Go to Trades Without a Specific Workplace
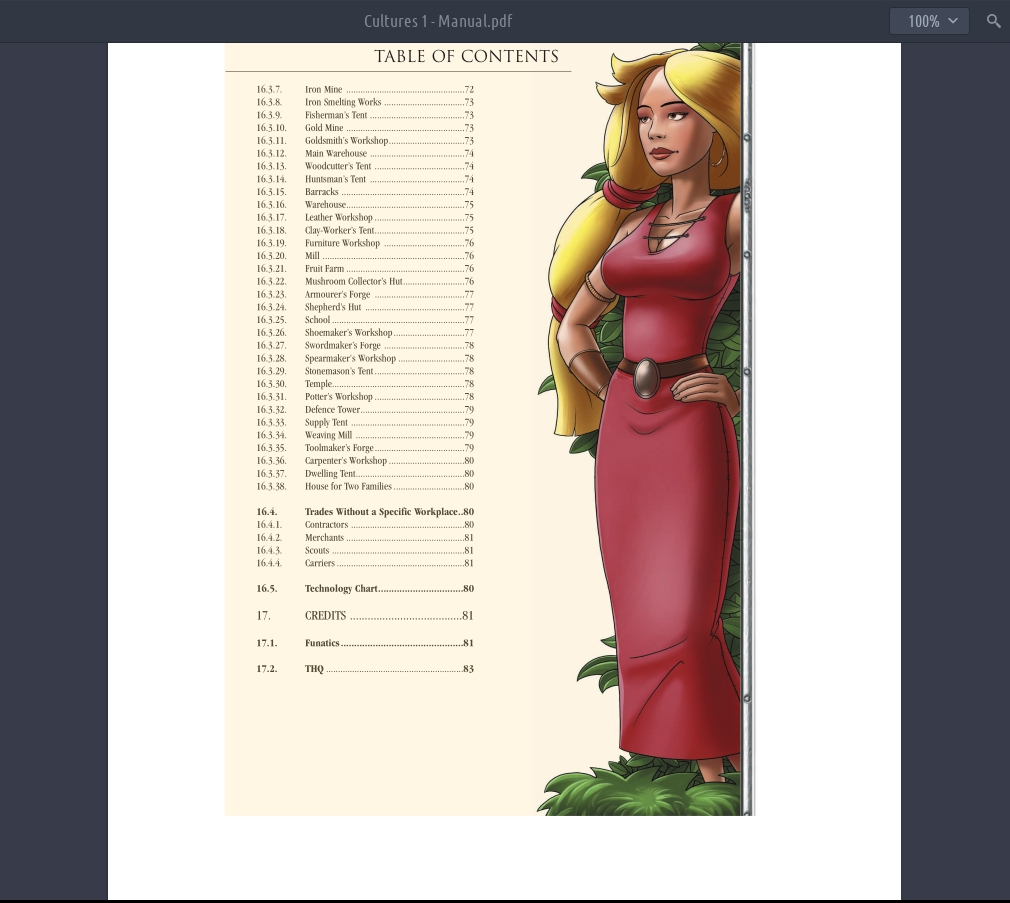1010x903 pixels. (381, 512)
